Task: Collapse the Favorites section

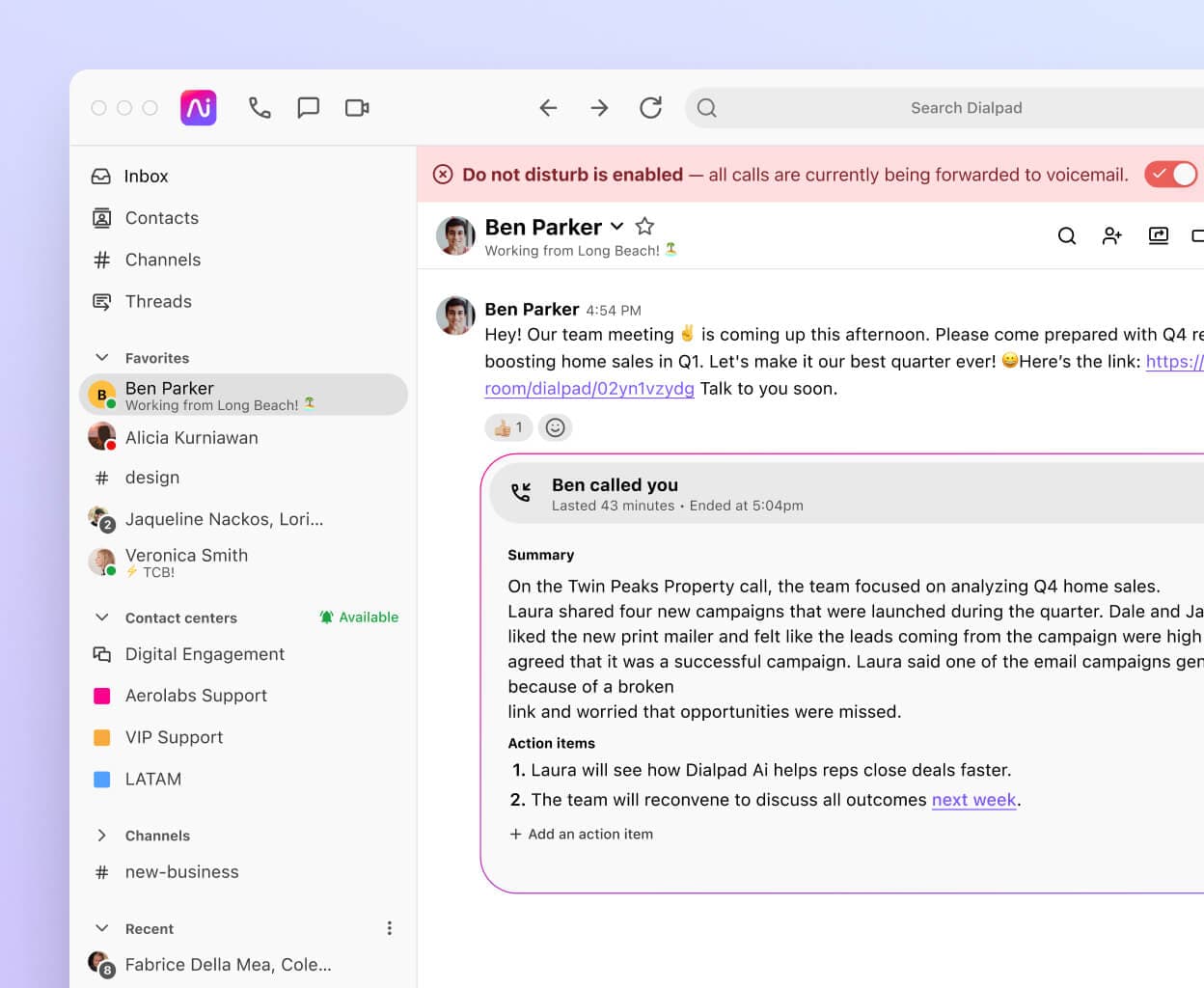Action: coord(102,358)
